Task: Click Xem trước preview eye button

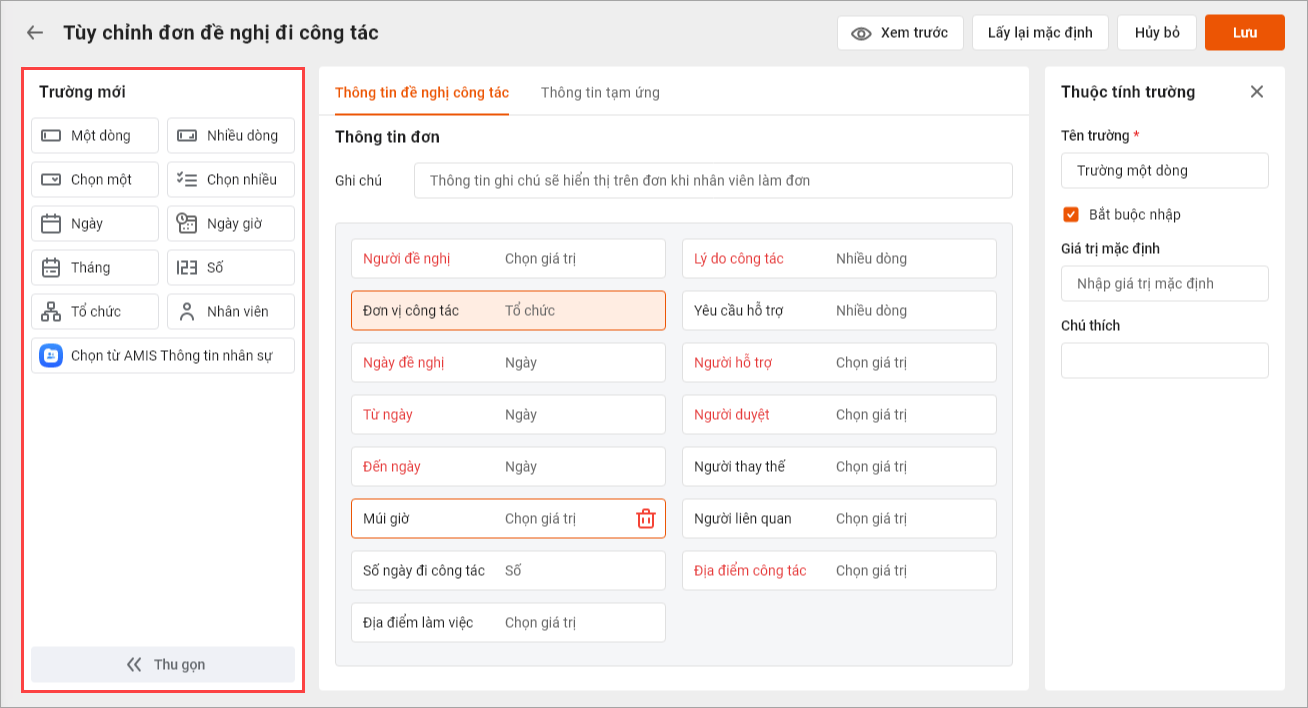Action: 900,33
